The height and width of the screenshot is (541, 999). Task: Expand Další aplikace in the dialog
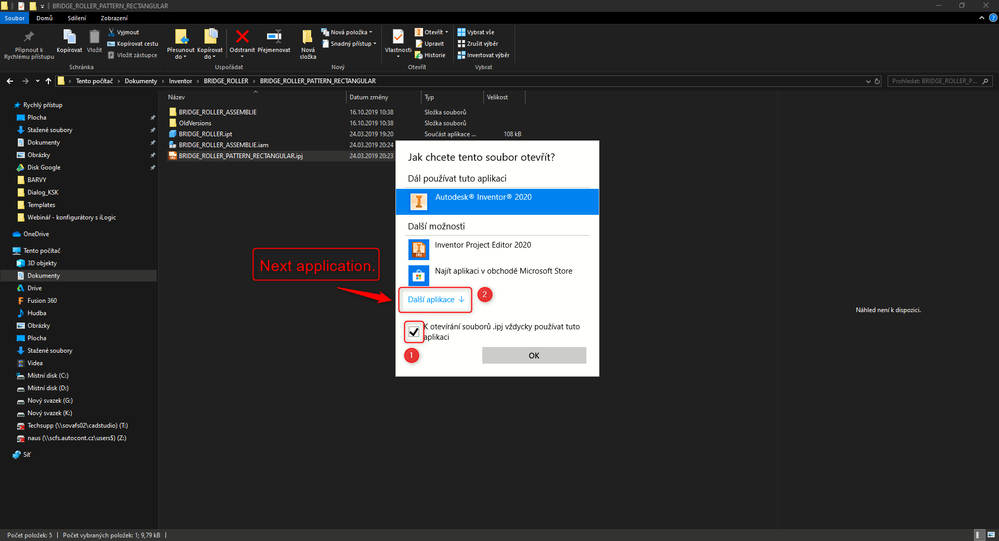tap(436, 299)
